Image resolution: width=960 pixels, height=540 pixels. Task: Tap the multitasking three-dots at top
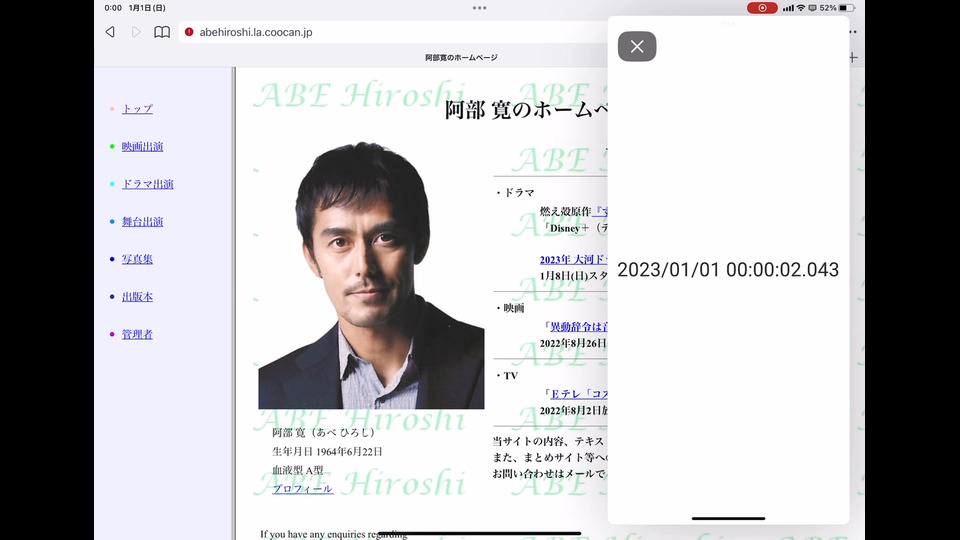[479, 8]
